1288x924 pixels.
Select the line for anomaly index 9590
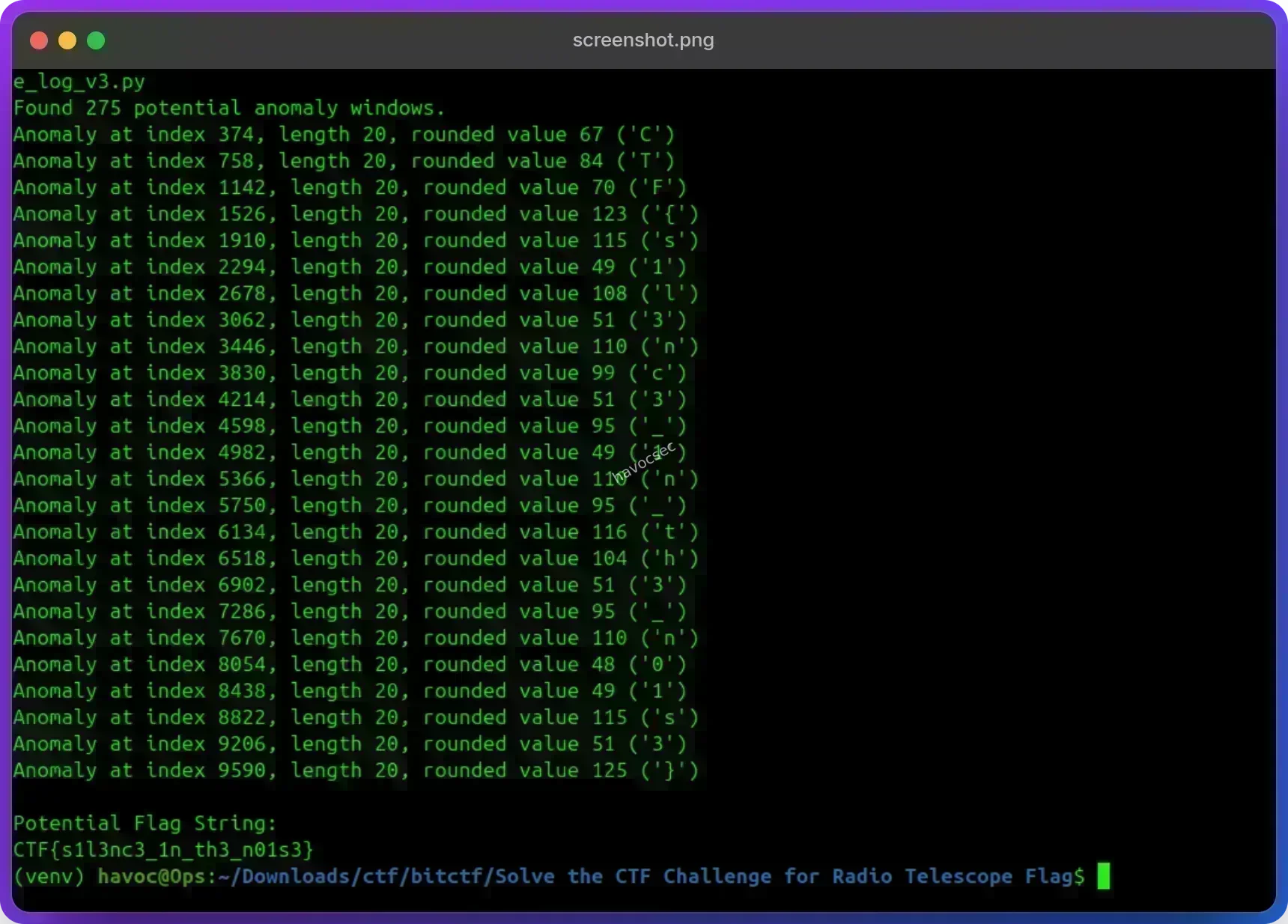[356, 770]
